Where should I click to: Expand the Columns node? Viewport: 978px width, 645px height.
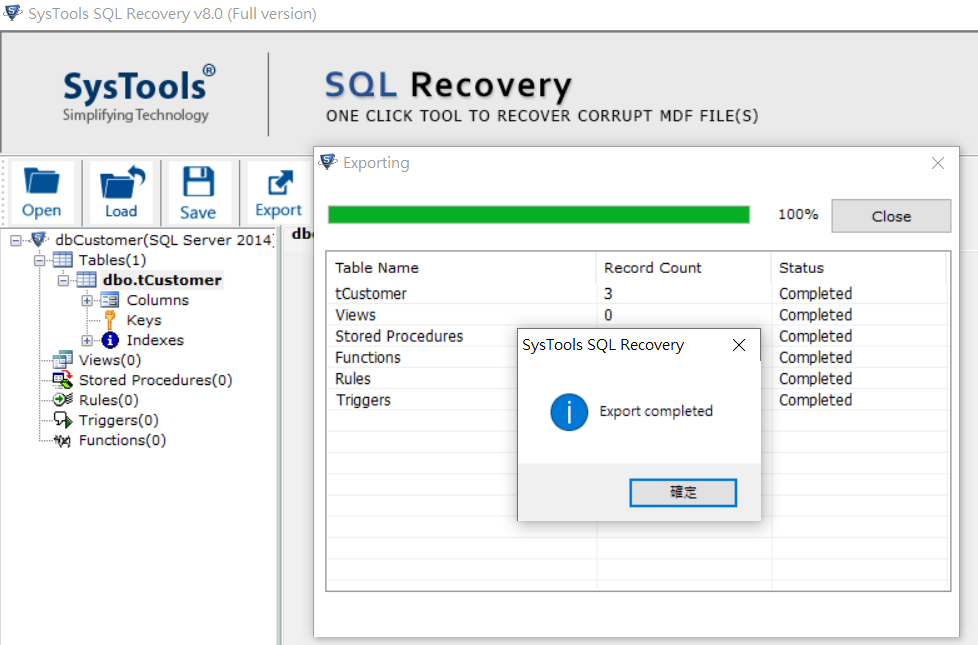tap(87, 301)
